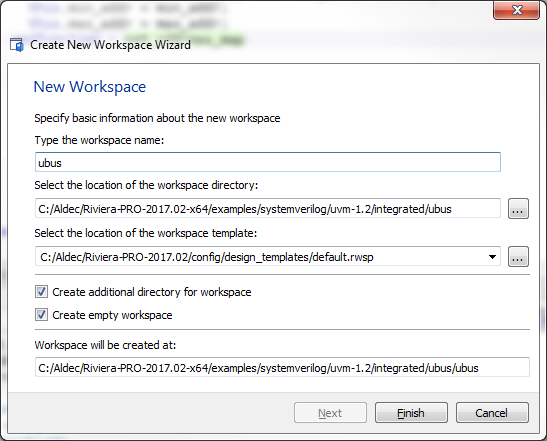The image size is (547, 441).
Task: Expand the workspace template dropdown arrow
Action: click(x=492, y=257)
